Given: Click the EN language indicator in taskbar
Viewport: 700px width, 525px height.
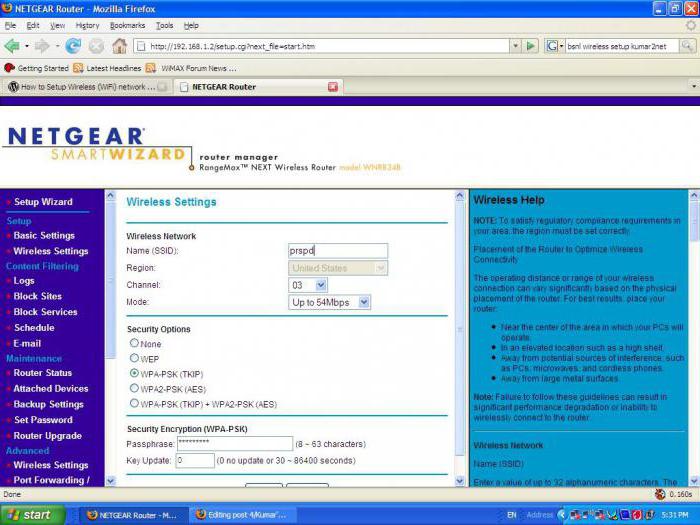Looking at the screenshot, I should (x=512, y=515).
